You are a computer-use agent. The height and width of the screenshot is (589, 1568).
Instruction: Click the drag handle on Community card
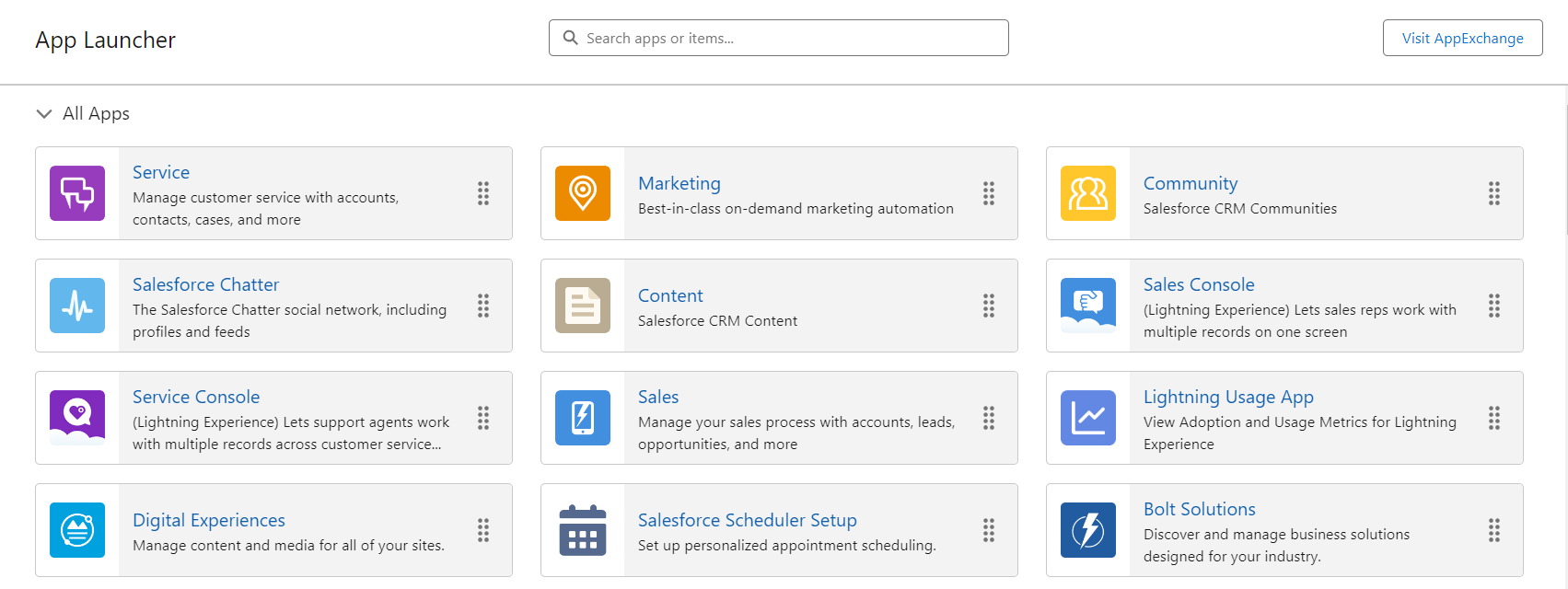tap(1494, 193)
